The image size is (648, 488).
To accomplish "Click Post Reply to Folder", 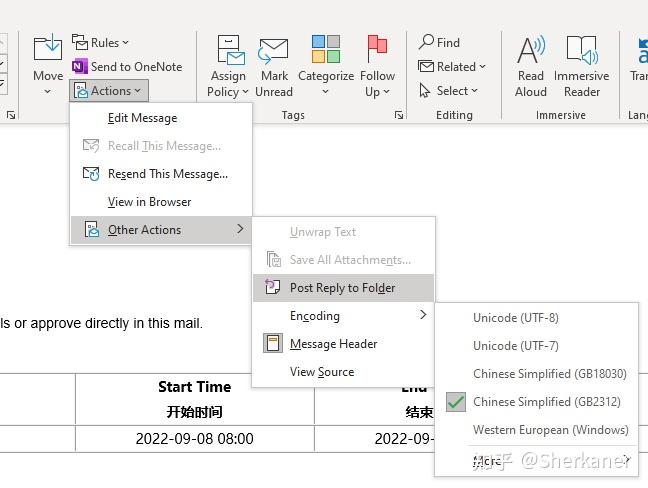I will pos(343,288).
